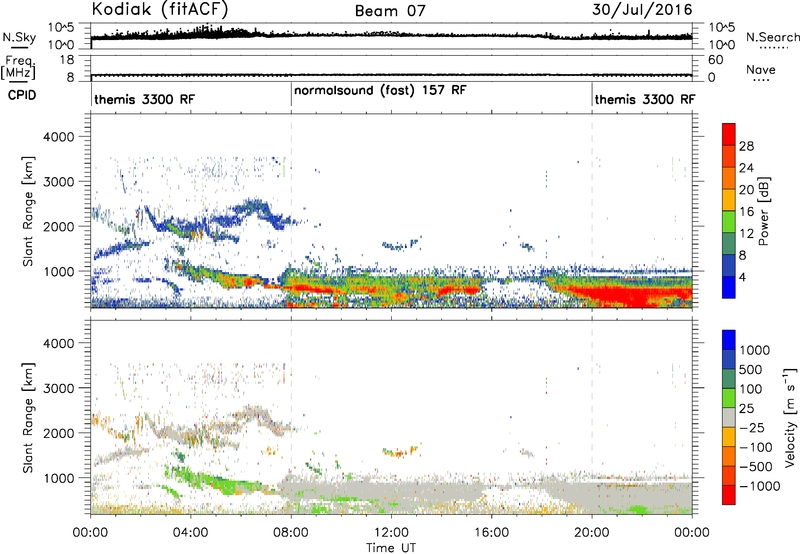Click Slant Range label of power panel

28,211
